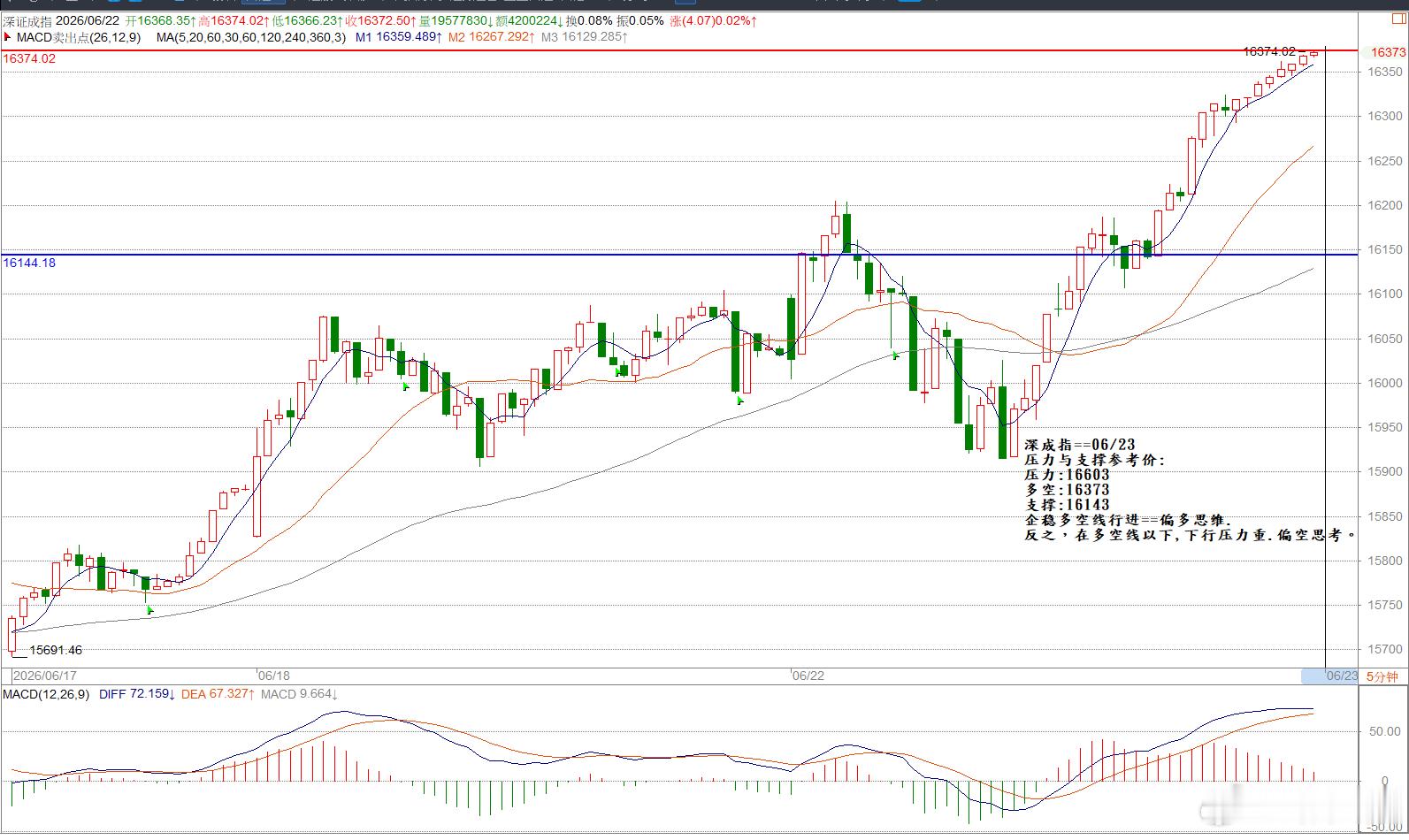
Task: Click the 16350 price axis label
Action: coord(1386,72)
